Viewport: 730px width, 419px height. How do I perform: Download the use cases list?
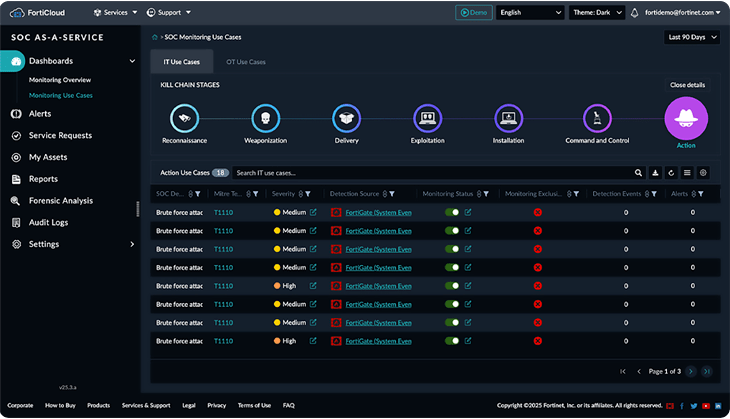pos(655,173)
